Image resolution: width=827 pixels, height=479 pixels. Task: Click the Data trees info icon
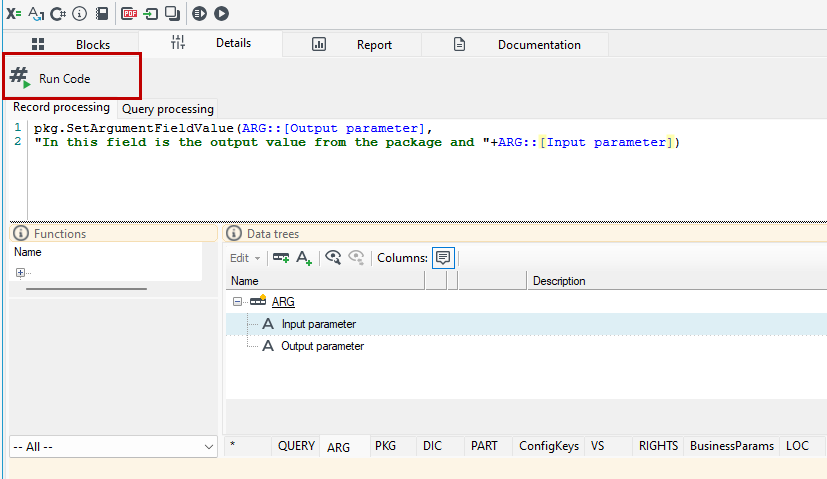tap(234, 233)
